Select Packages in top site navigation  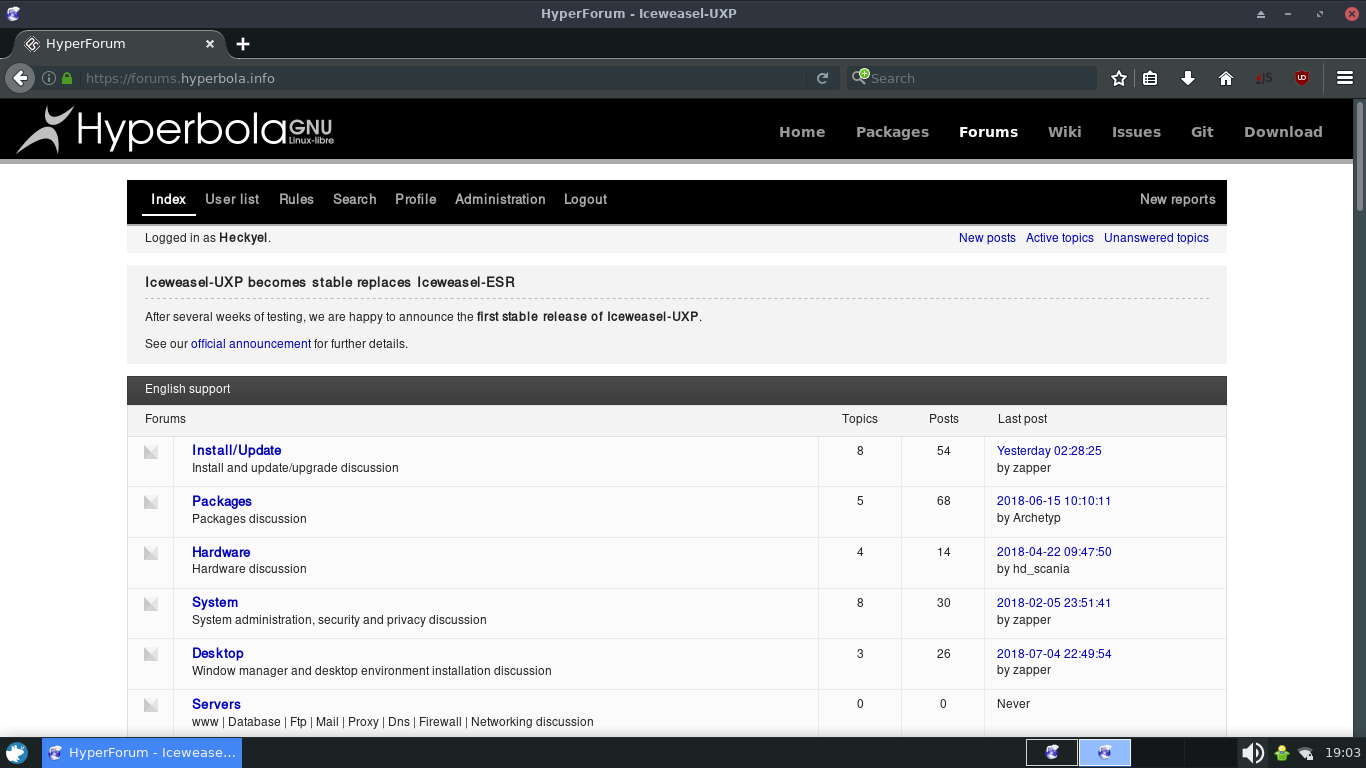coord(892,132)
